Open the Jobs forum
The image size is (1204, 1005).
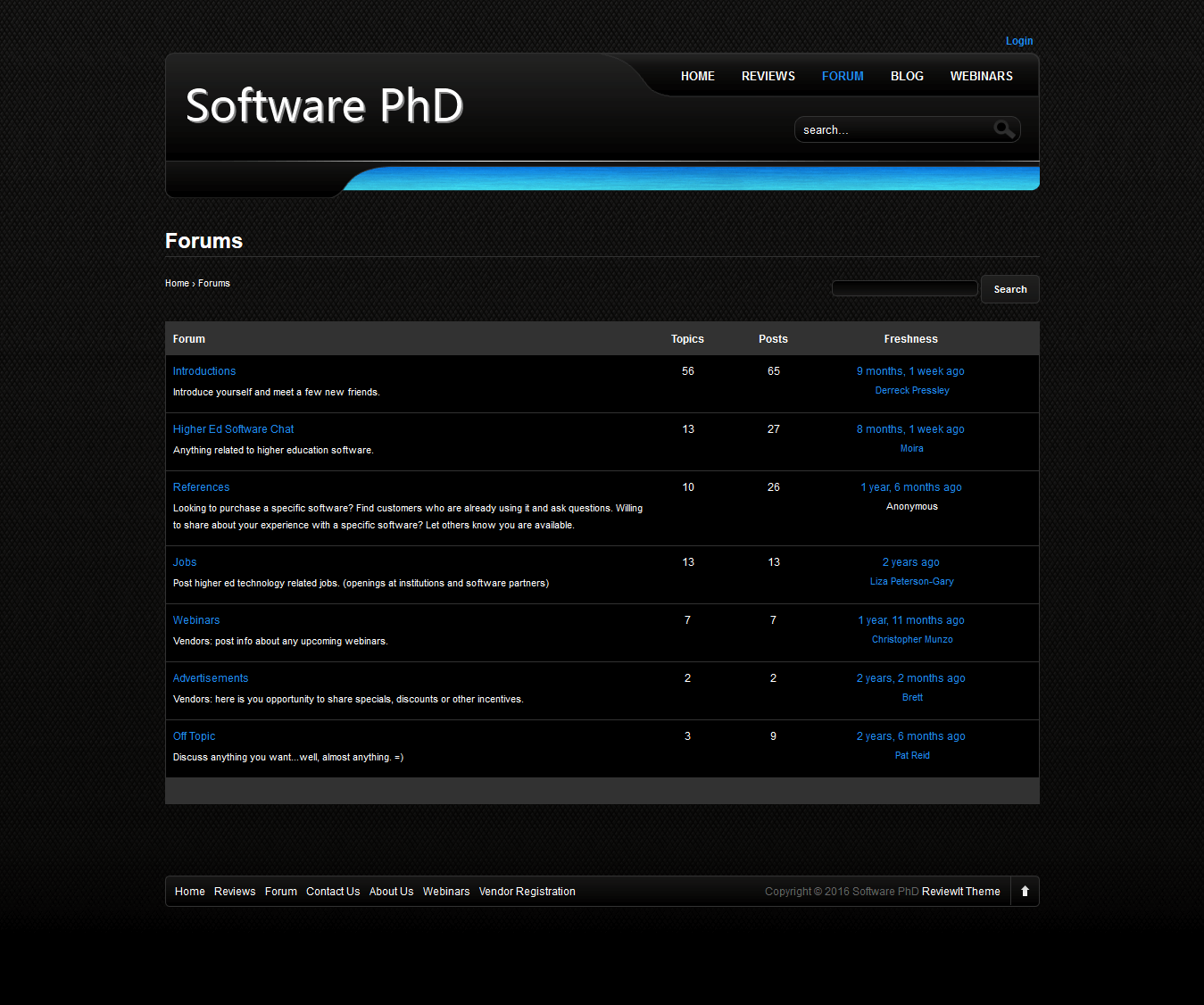[x=185, y=562]
